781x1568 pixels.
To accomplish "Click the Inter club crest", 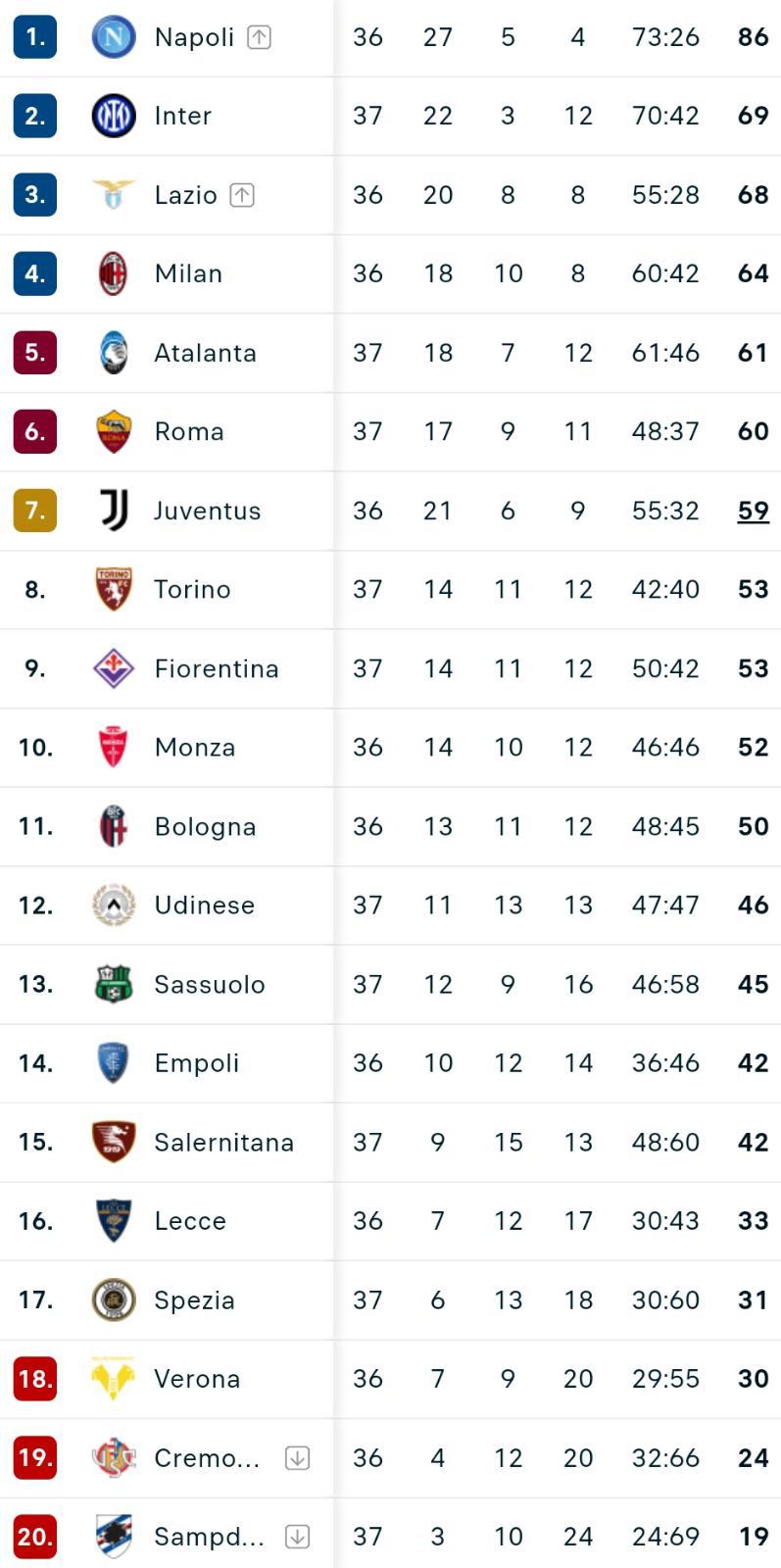I will (x=113, y=116).
